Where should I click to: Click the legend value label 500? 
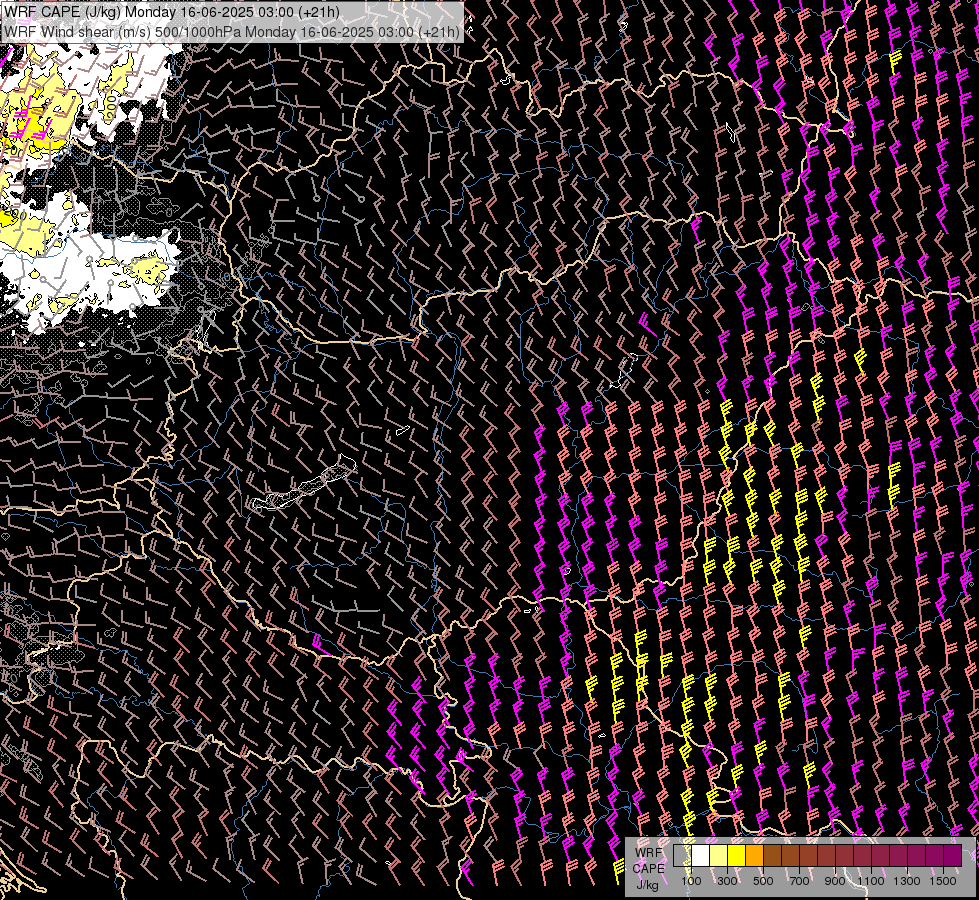click(x=763, y=881)
